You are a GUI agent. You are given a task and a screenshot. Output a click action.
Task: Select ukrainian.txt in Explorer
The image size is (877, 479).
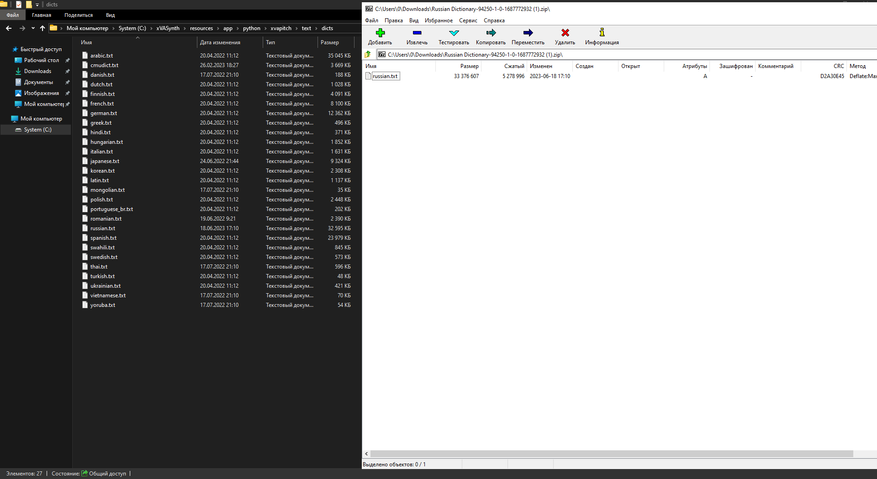click(105, 286)
